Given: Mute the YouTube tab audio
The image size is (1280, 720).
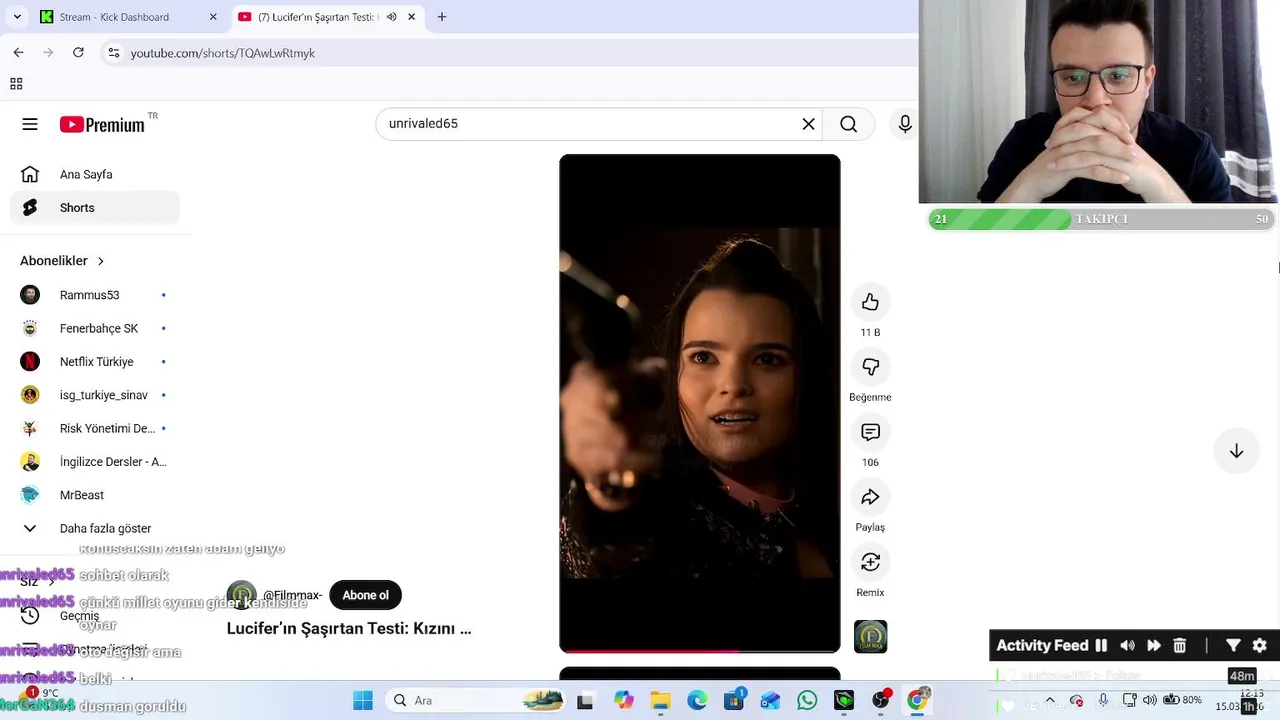Looking at the screenshot, I should point(391,17).
